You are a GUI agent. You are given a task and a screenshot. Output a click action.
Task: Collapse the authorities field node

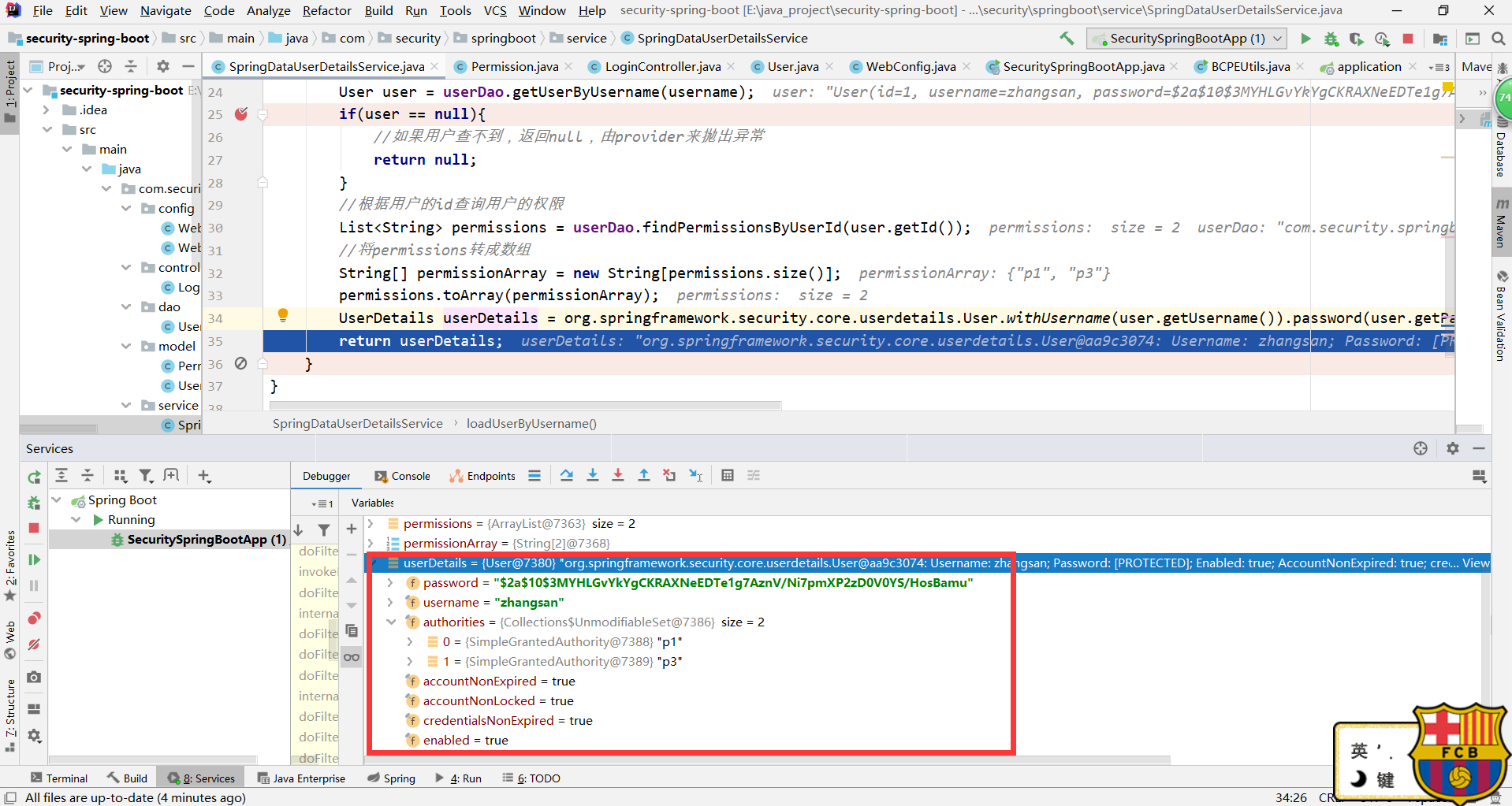[390, 622]
